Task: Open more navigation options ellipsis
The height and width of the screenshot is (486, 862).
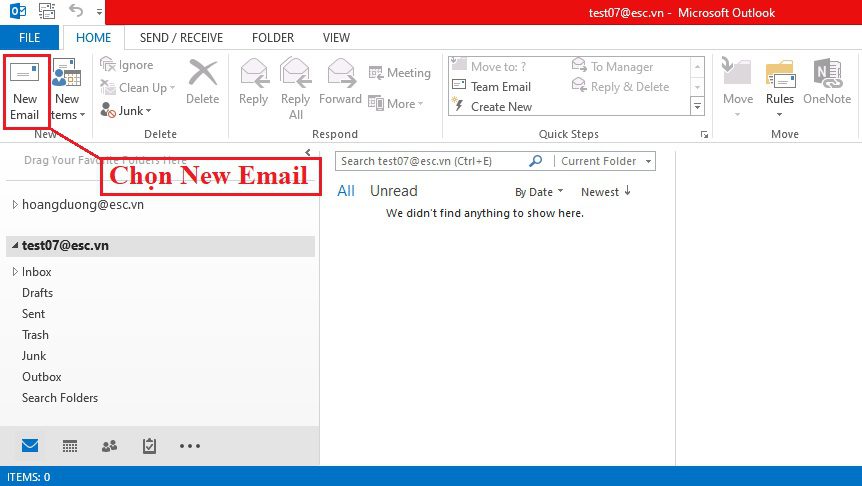Action: coord(190,446)
